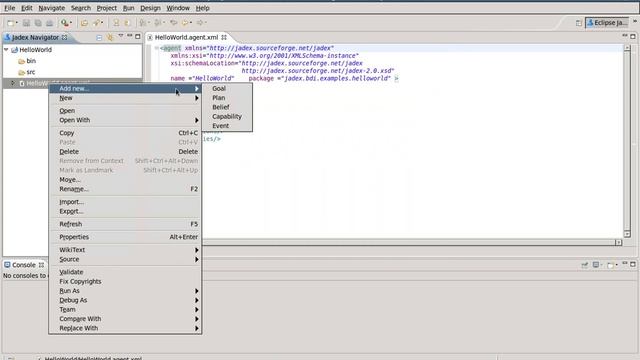Expand the Compare With submenu

tap(125, 319)
